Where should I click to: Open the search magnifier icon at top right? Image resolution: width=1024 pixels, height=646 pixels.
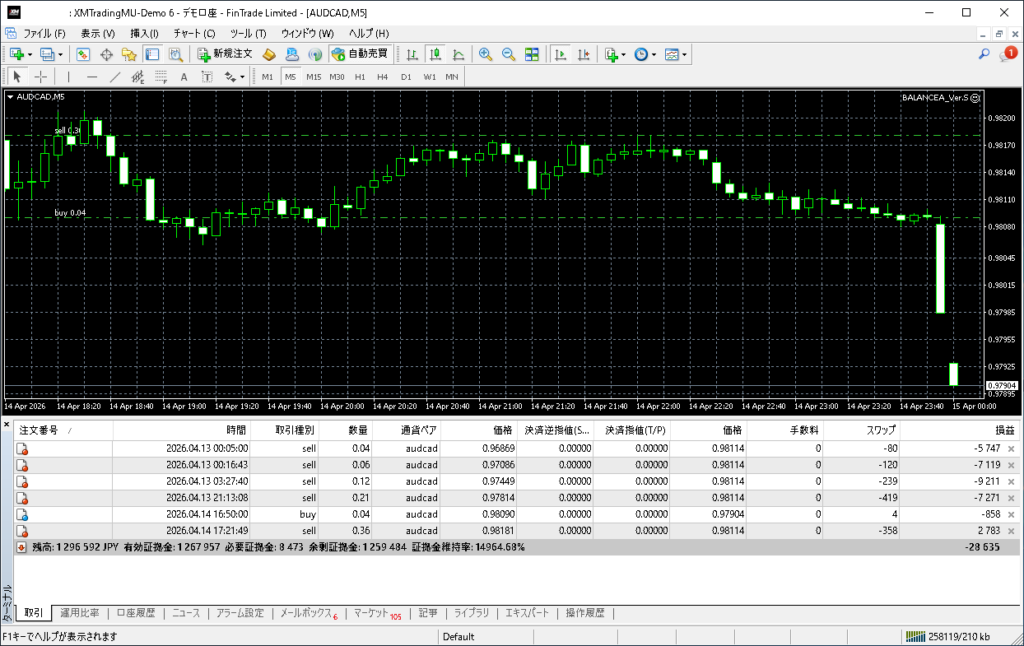984,54
